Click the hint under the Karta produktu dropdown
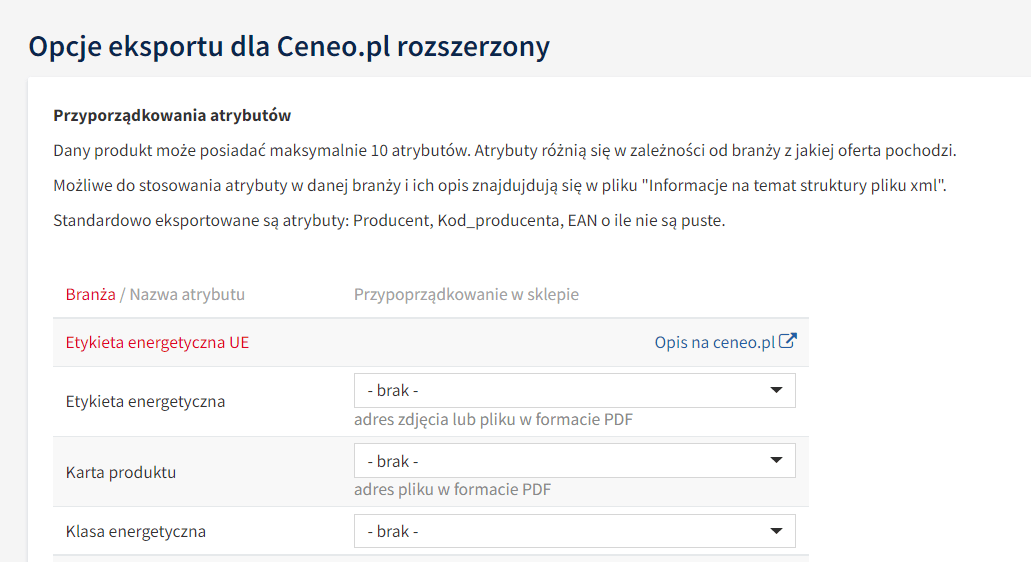Screen dimensions: 1031x562 tap(452, 489)
